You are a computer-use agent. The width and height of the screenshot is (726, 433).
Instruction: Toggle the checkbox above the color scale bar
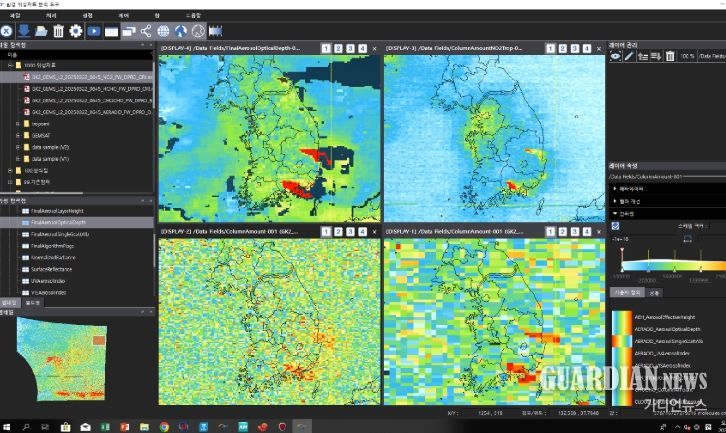coord(615,226)
